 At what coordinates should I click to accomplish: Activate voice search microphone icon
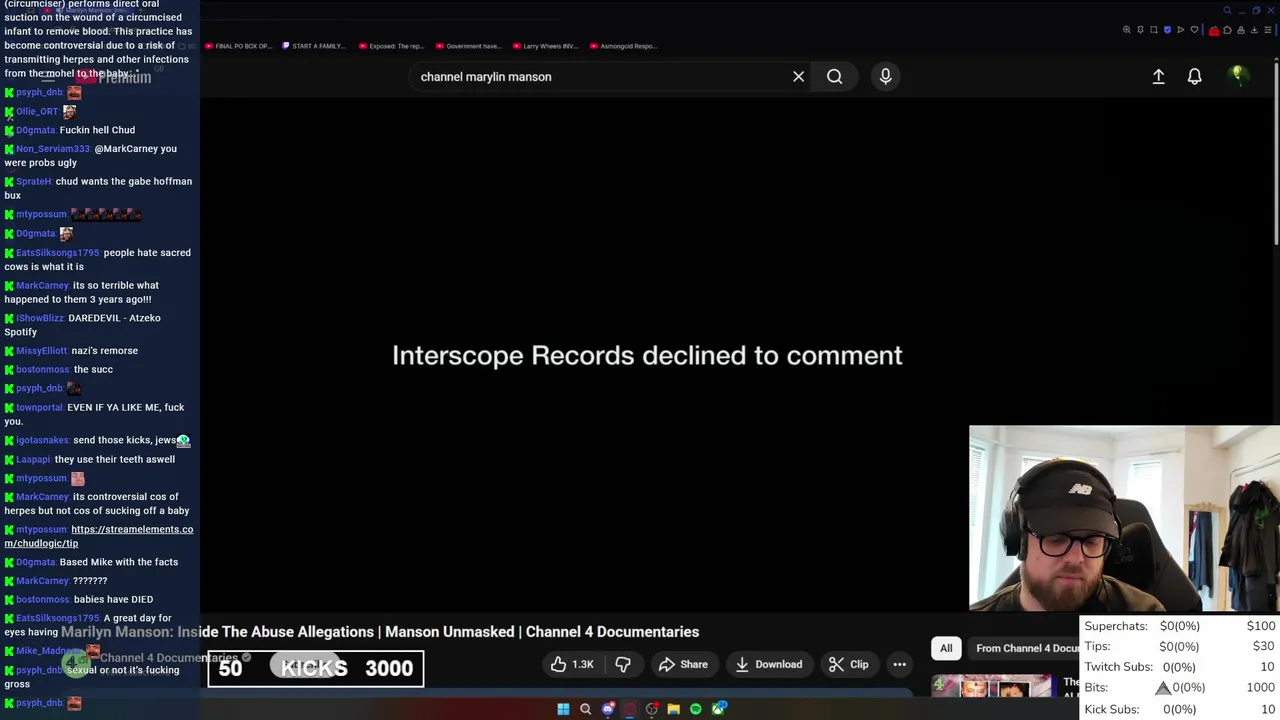tap(885, 76)
